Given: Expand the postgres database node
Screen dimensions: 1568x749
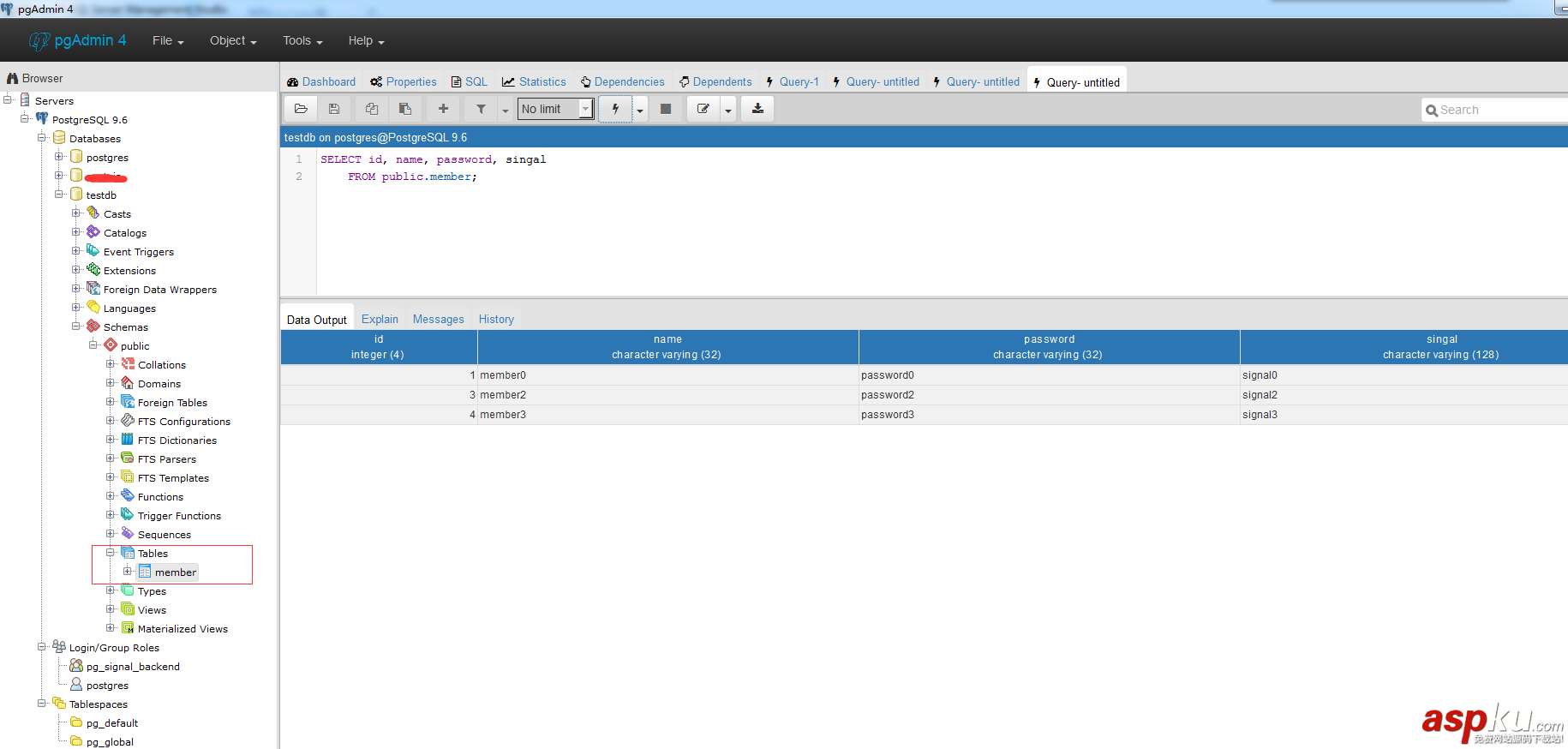Looking at the screenshot, I should pos(59,157).
